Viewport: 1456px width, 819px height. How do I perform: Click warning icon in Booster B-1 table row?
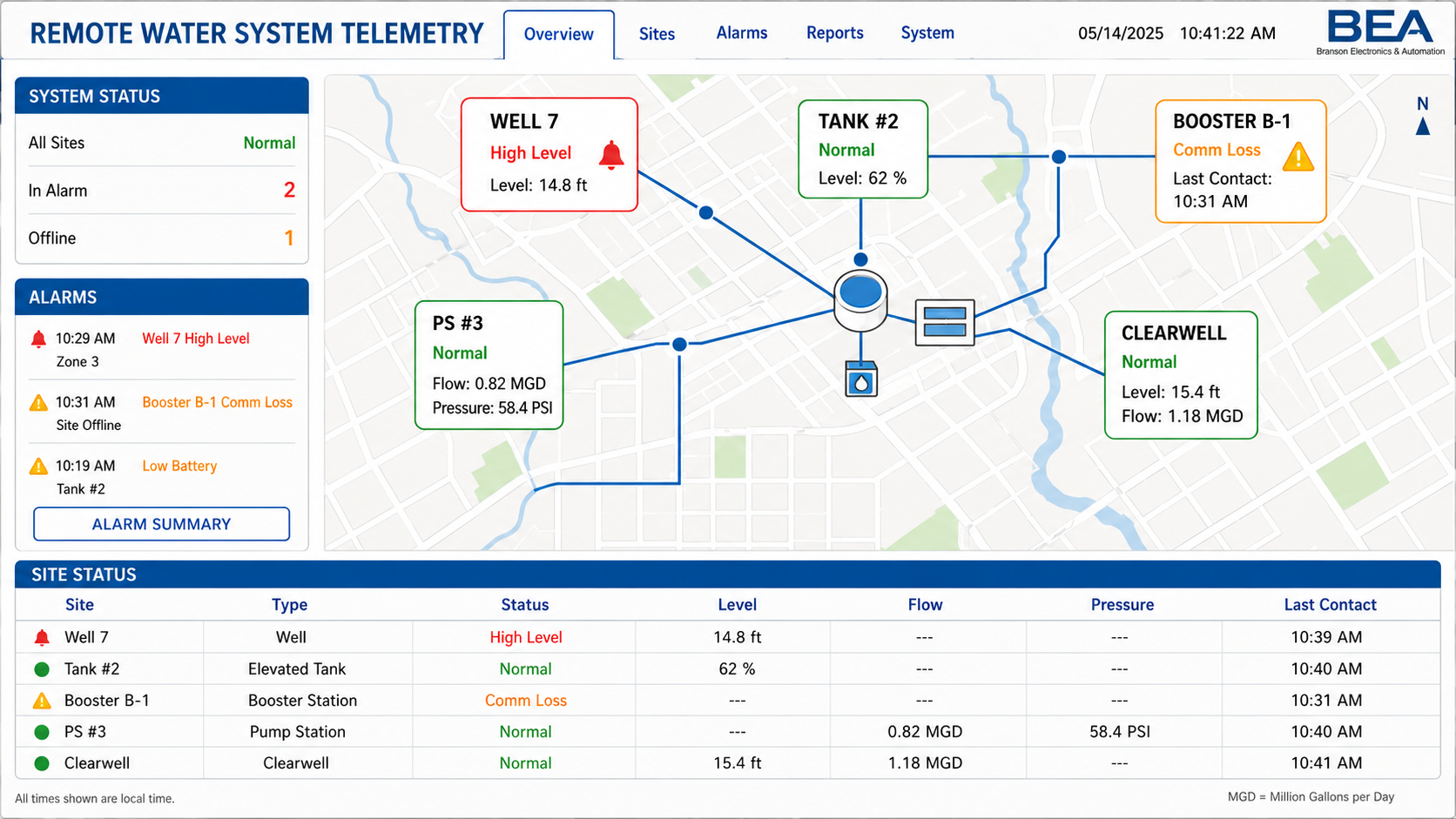[x=42, y=701]
